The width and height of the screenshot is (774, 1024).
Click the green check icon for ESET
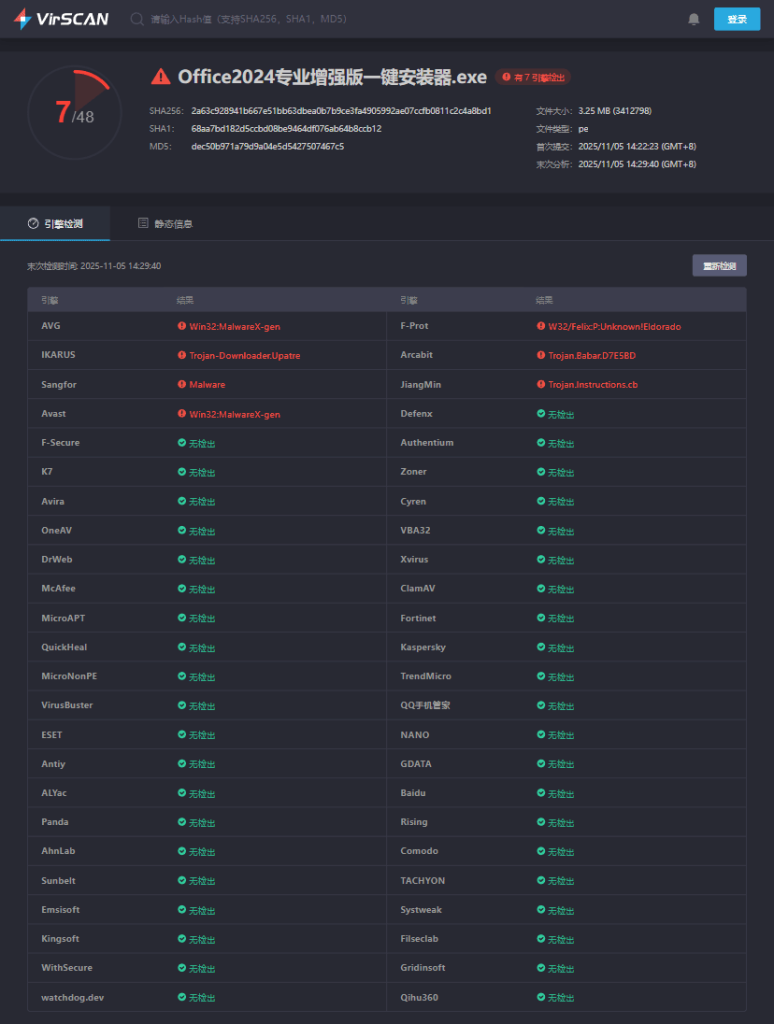(182, 735)
